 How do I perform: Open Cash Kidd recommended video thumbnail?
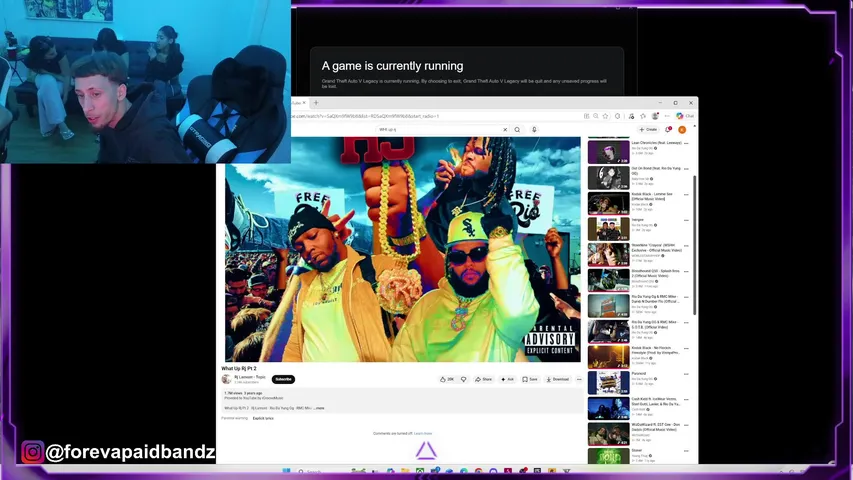[608, 408]
